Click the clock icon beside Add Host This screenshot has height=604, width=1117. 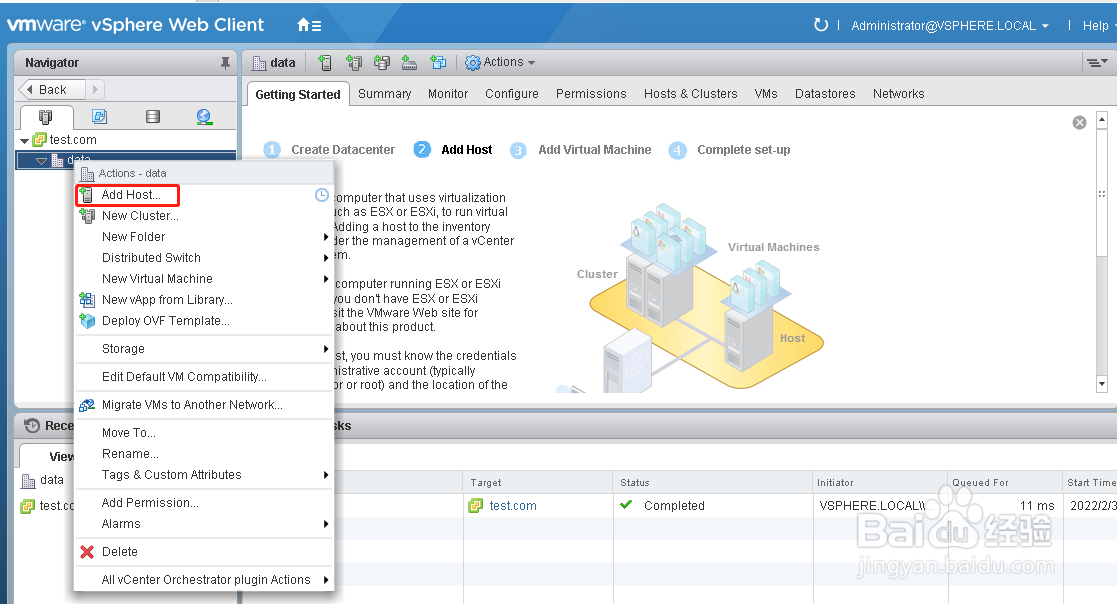click(x=322, y=194)
